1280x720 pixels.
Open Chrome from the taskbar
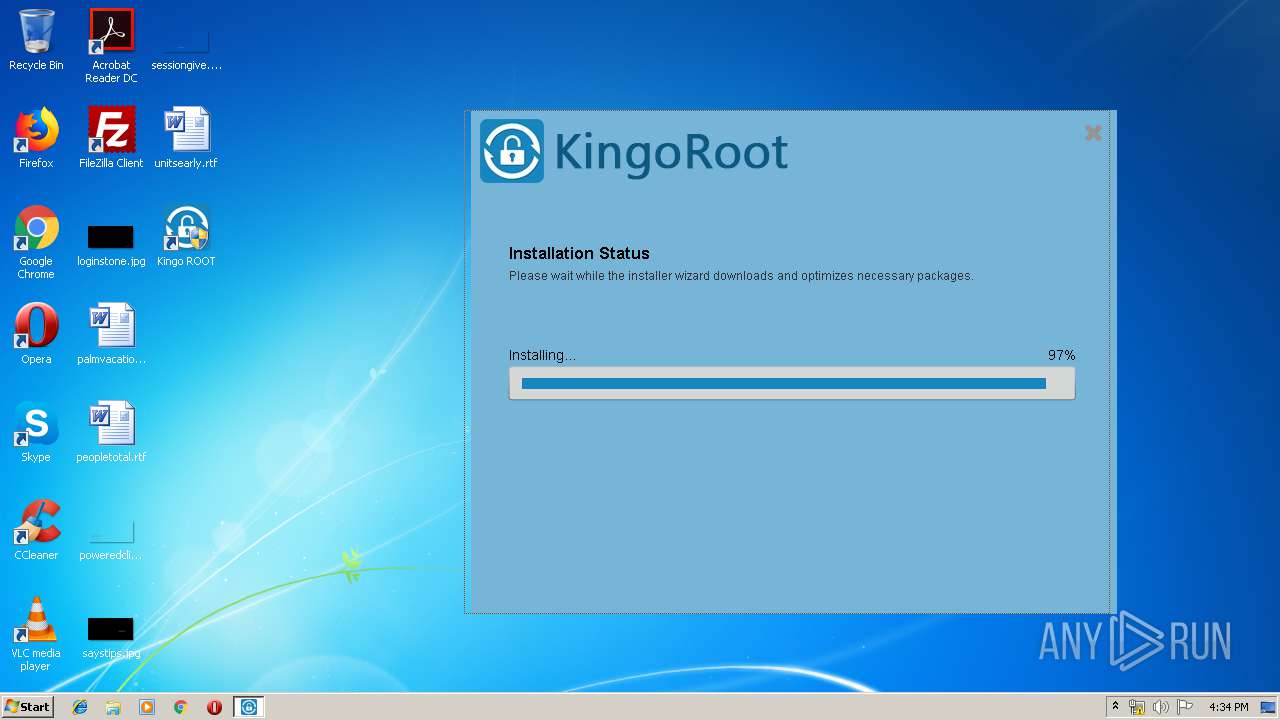click(180, 707)
